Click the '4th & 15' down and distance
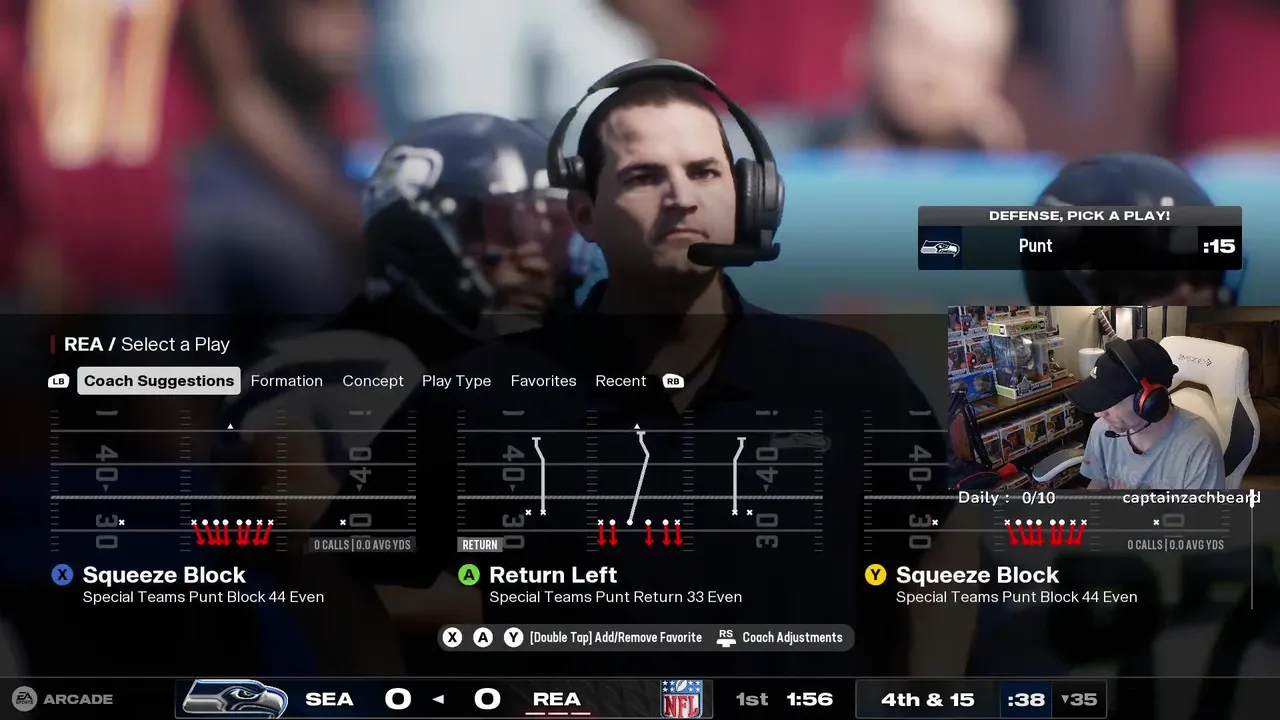 point(927,699)
